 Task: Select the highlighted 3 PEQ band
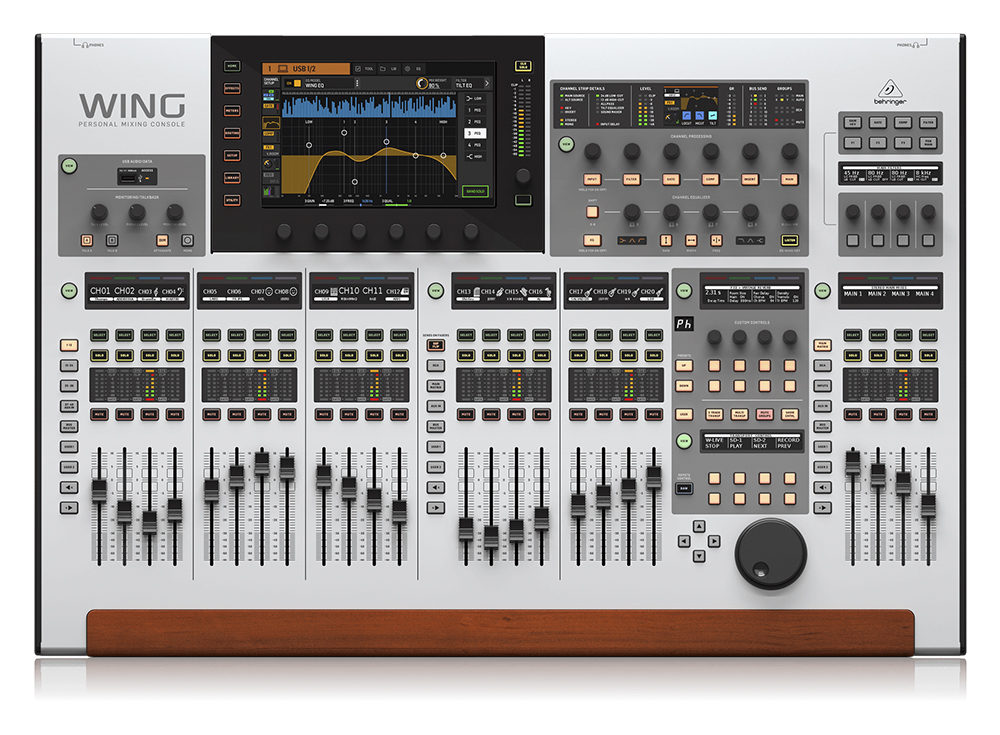coord(474,133)
